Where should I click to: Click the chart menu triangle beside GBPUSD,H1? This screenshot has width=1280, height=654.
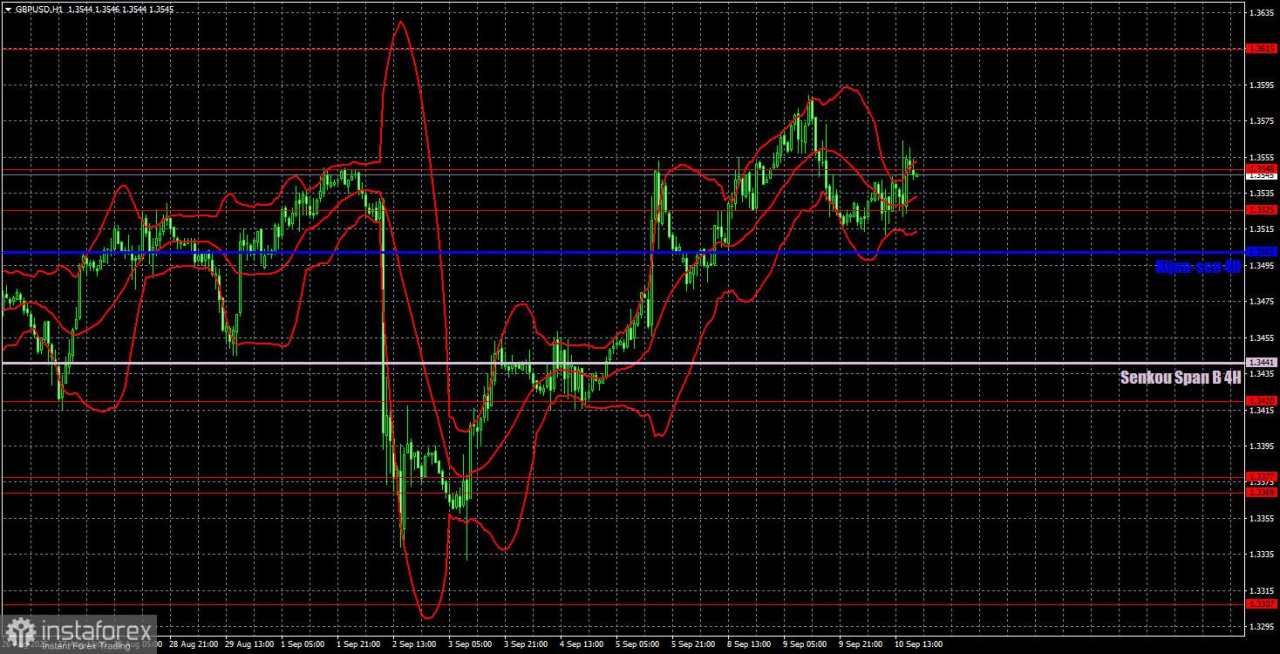pyautogui.click(x=8, y=9)
